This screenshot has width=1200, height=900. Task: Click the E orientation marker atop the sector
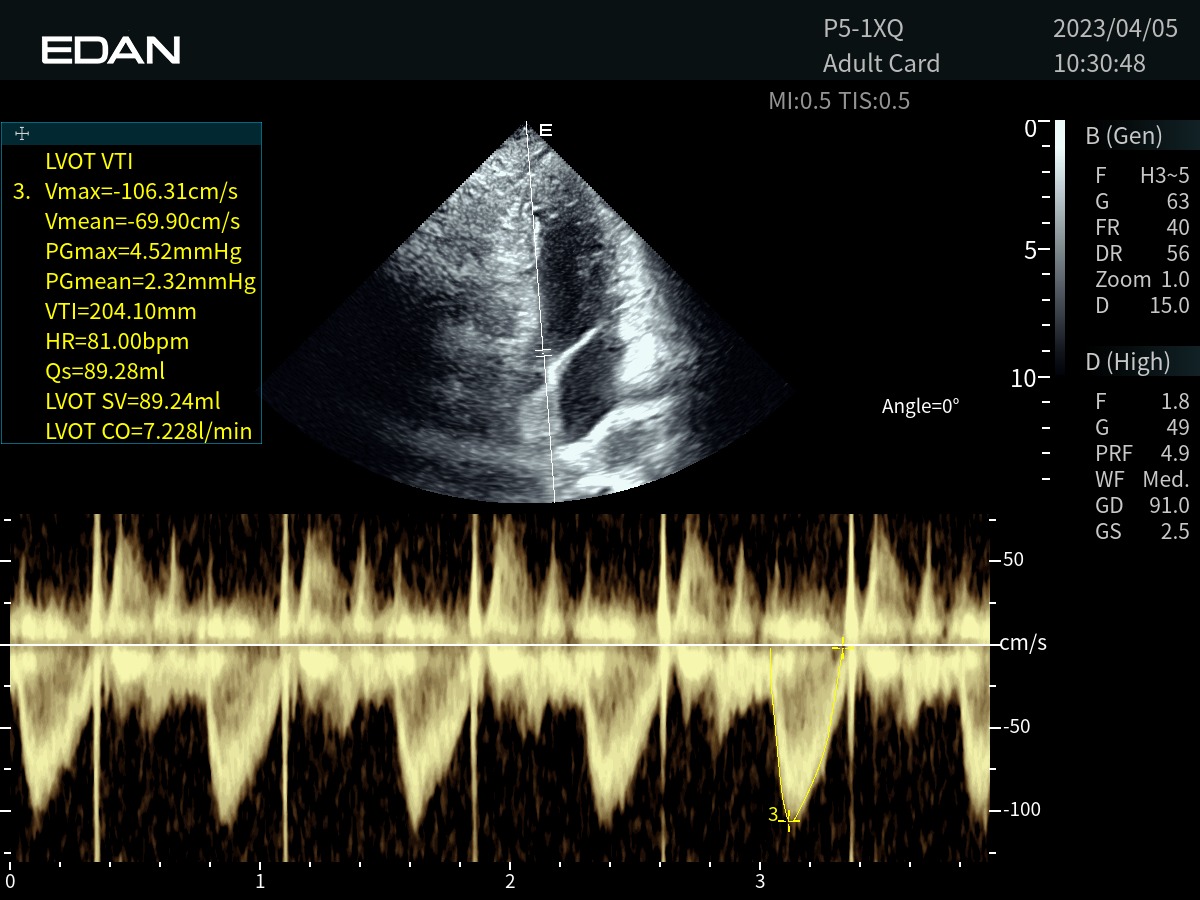[545, 130]
